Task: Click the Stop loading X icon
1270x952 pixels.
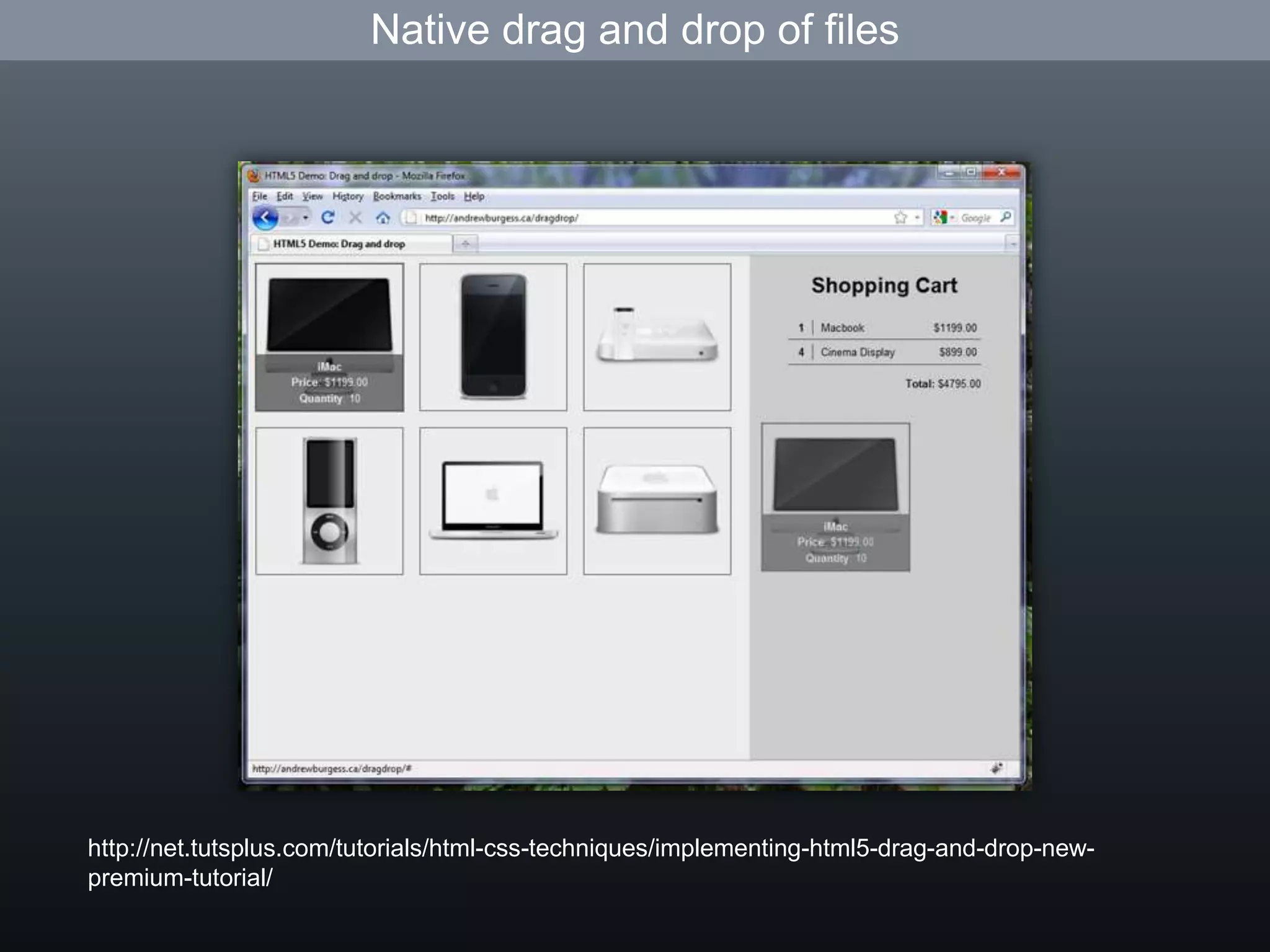Action: coord(355,217)
